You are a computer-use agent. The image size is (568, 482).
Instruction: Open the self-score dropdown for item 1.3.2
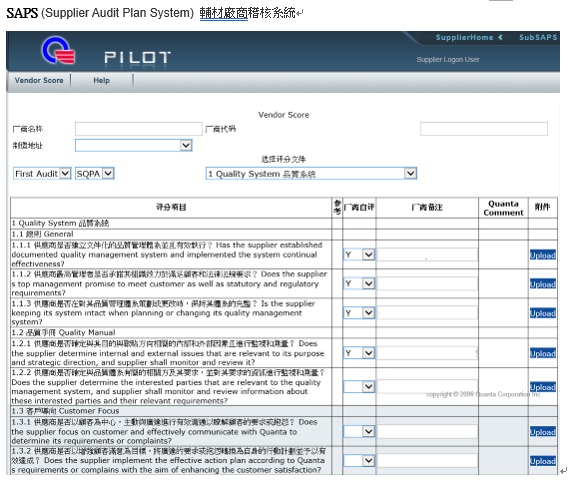[359, 461]
